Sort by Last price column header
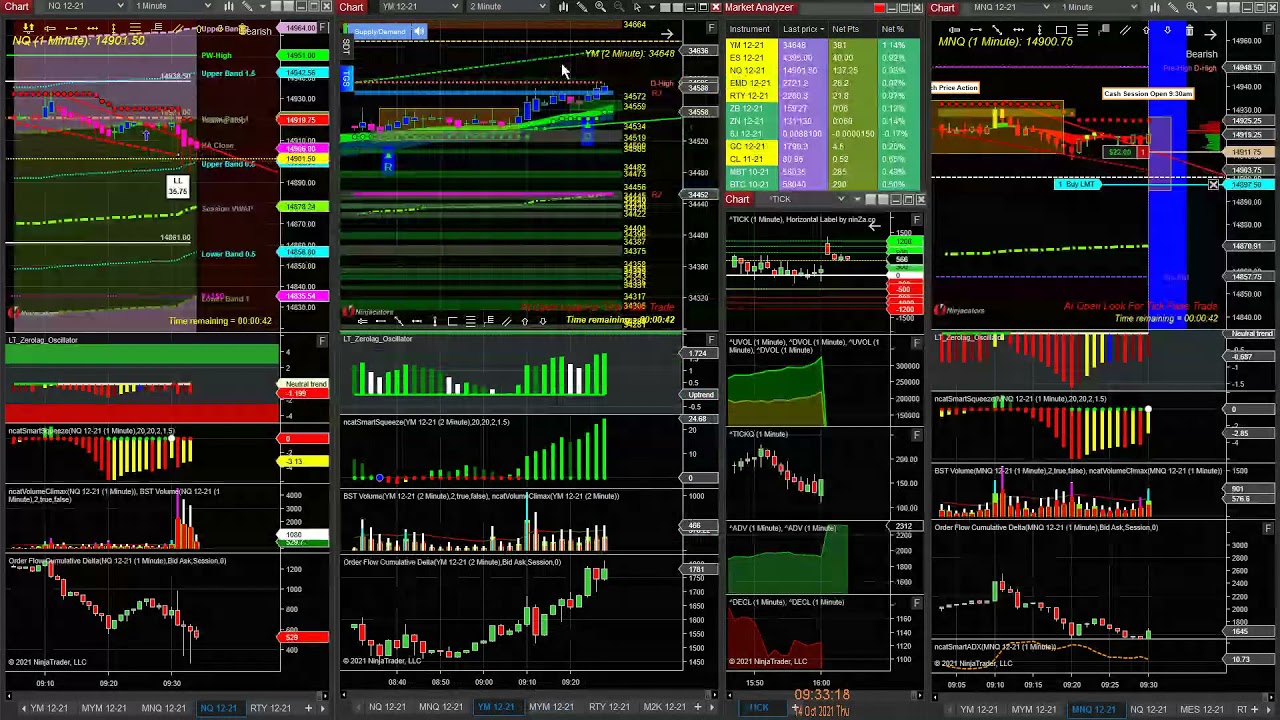1280x720 pixels. coord(802,29)
